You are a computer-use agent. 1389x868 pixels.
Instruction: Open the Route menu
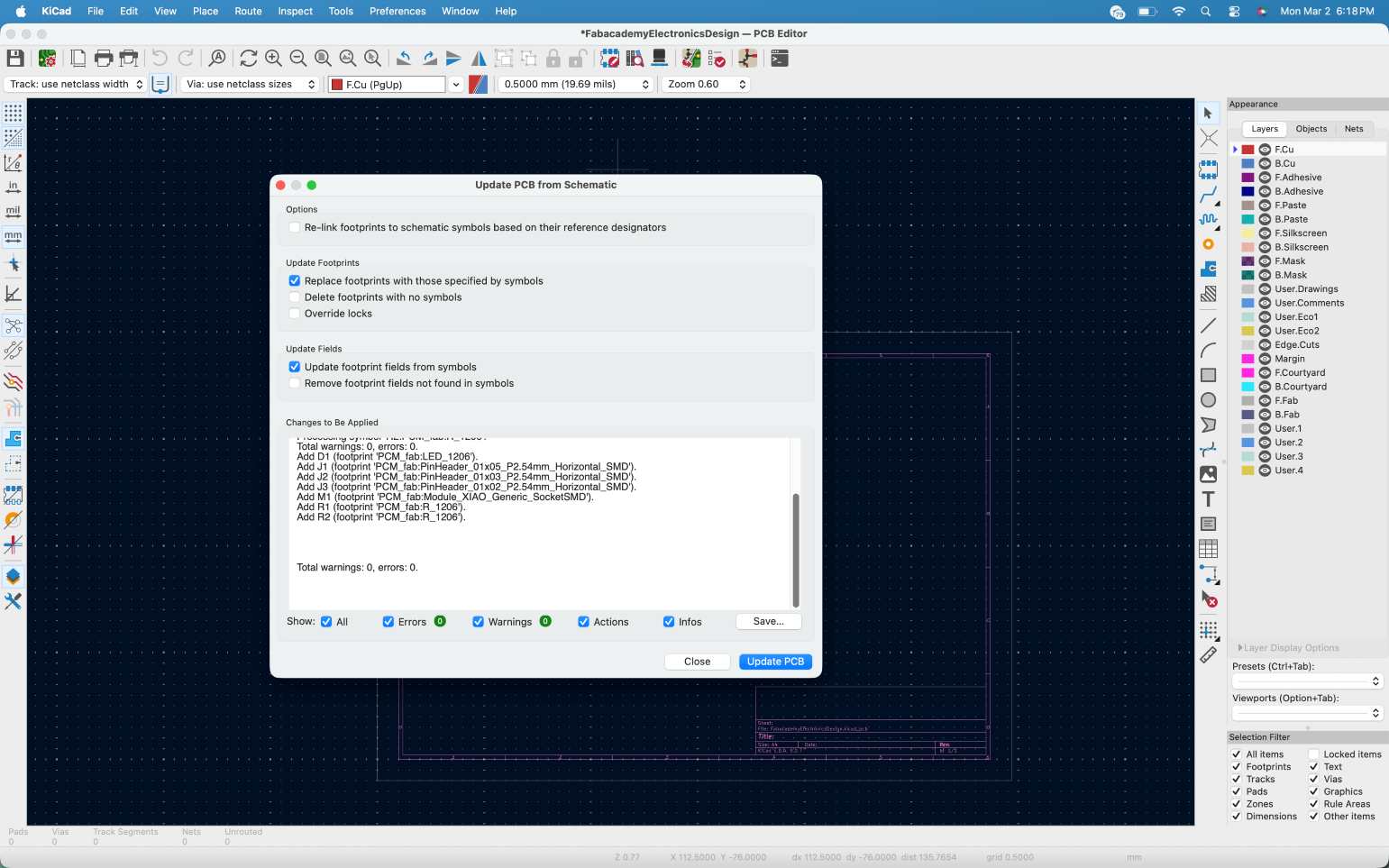coord(248,11)
